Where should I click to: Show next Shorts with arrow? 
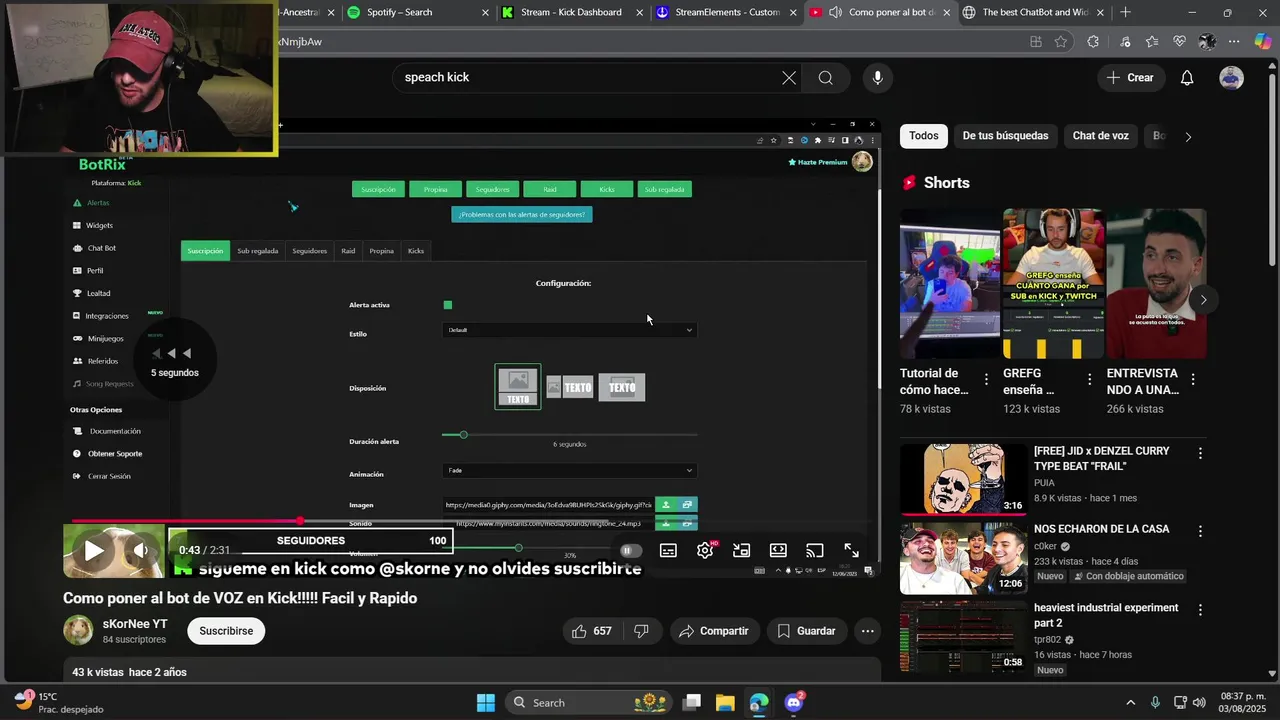(1203, 300)
